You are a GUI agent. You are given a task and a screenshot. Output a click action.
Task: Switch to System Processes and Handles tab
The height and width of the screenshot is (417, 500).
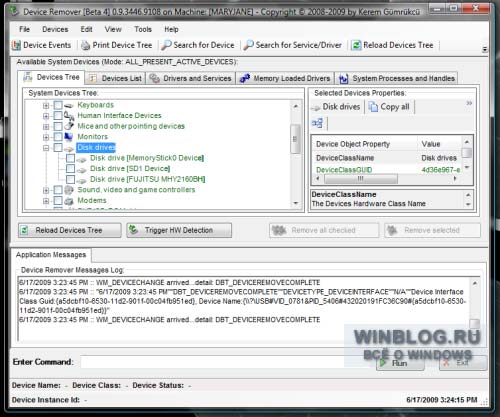point(397,78)
